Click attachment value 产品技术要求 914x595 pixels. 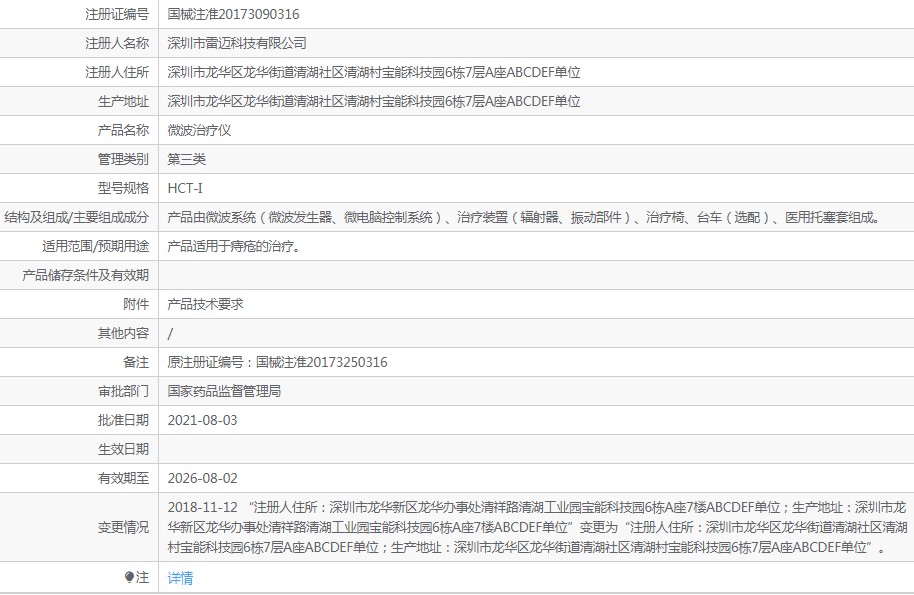205,304
